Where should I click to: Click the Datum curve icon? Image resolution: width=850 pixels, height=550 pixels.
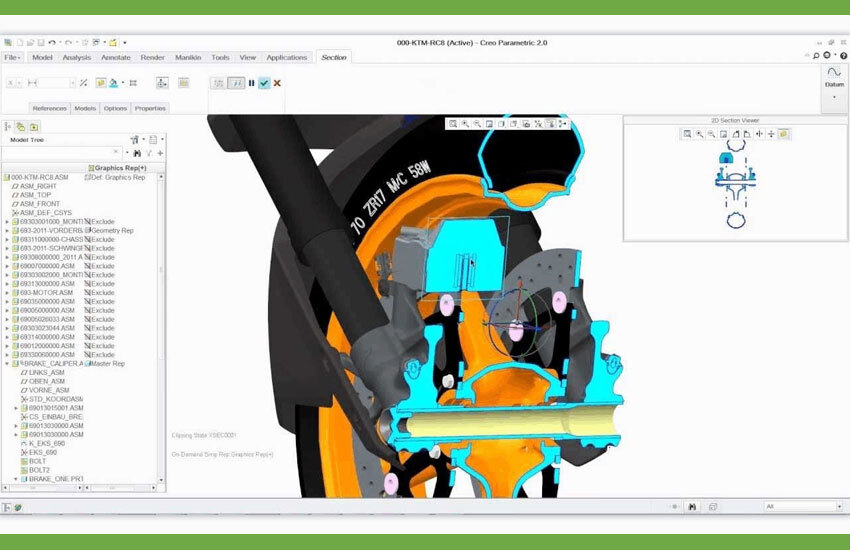pyautogui.click(x=834, y=73)
